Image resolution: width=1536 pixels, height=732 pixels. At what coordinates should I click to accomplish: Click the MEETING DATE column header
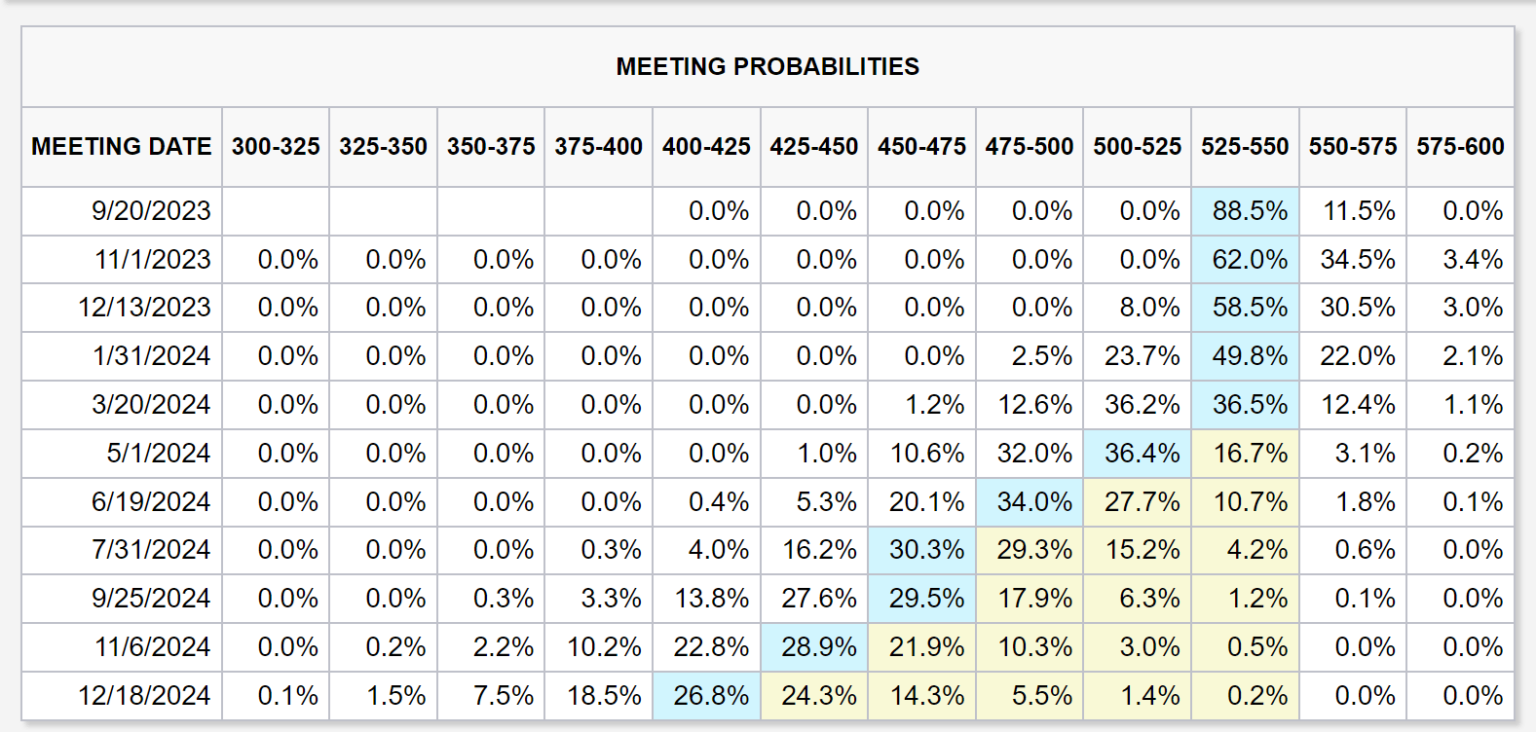[x=121, y=147]
